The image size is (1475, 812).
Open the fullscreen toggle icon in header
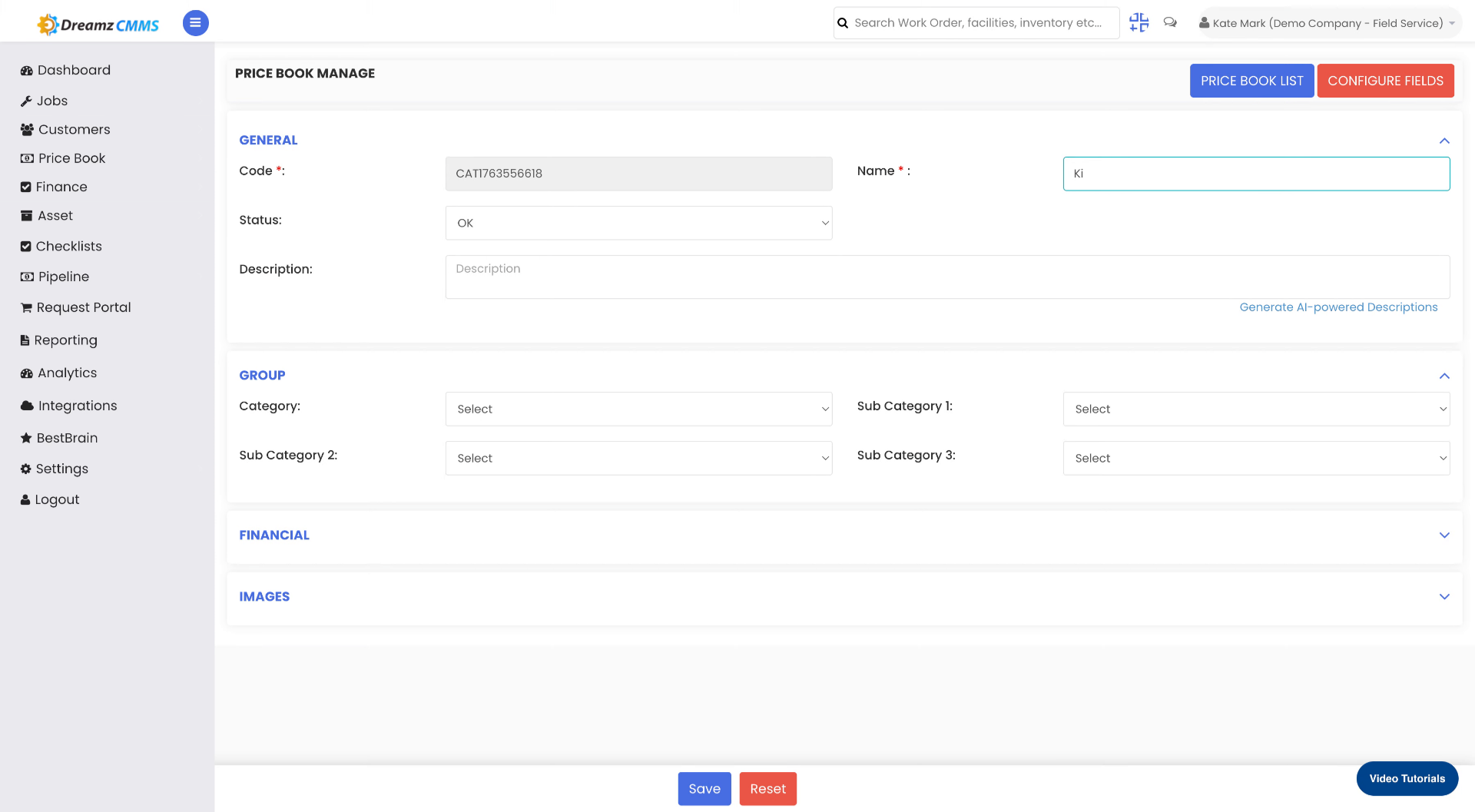[1139, 23]
